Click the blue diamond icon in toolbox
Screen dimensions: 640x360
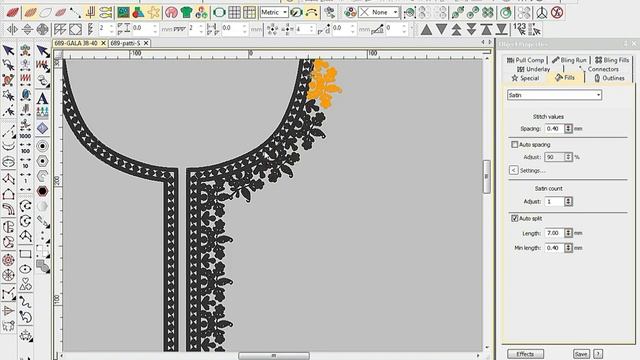click(42, 129)
